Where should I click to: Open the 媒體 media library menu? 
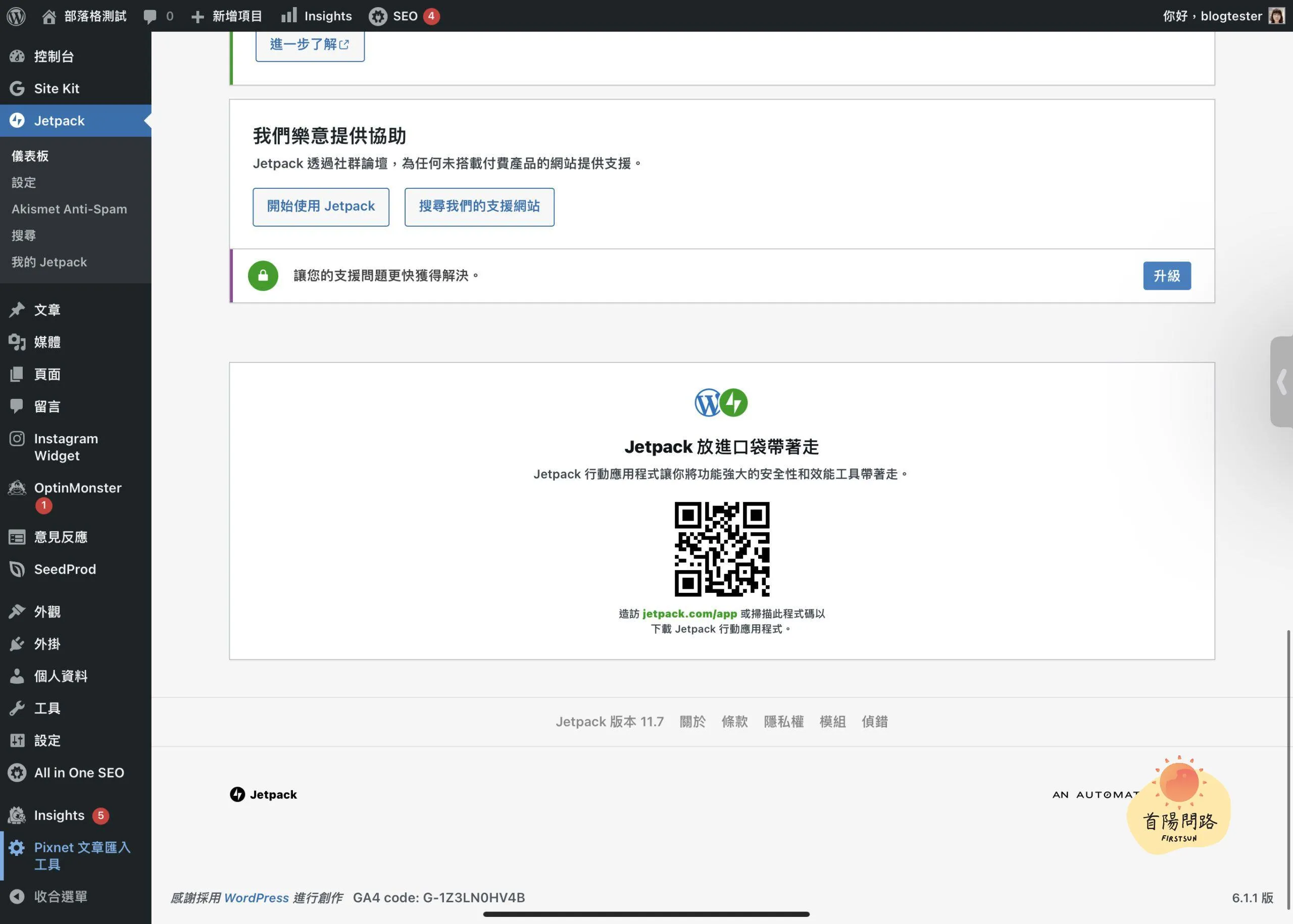[x=46, y=342]
